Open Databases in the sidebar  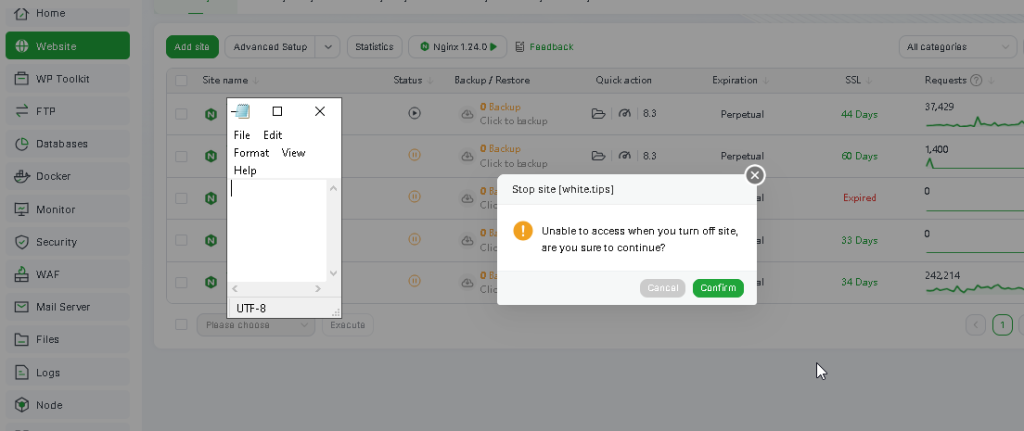68,144
